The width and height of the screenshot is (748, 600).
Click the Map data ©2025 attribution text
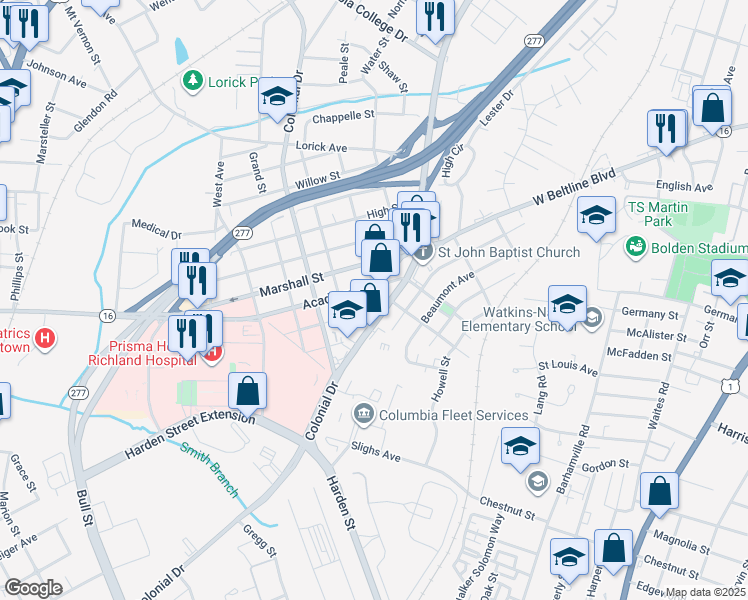pos(706,593)
